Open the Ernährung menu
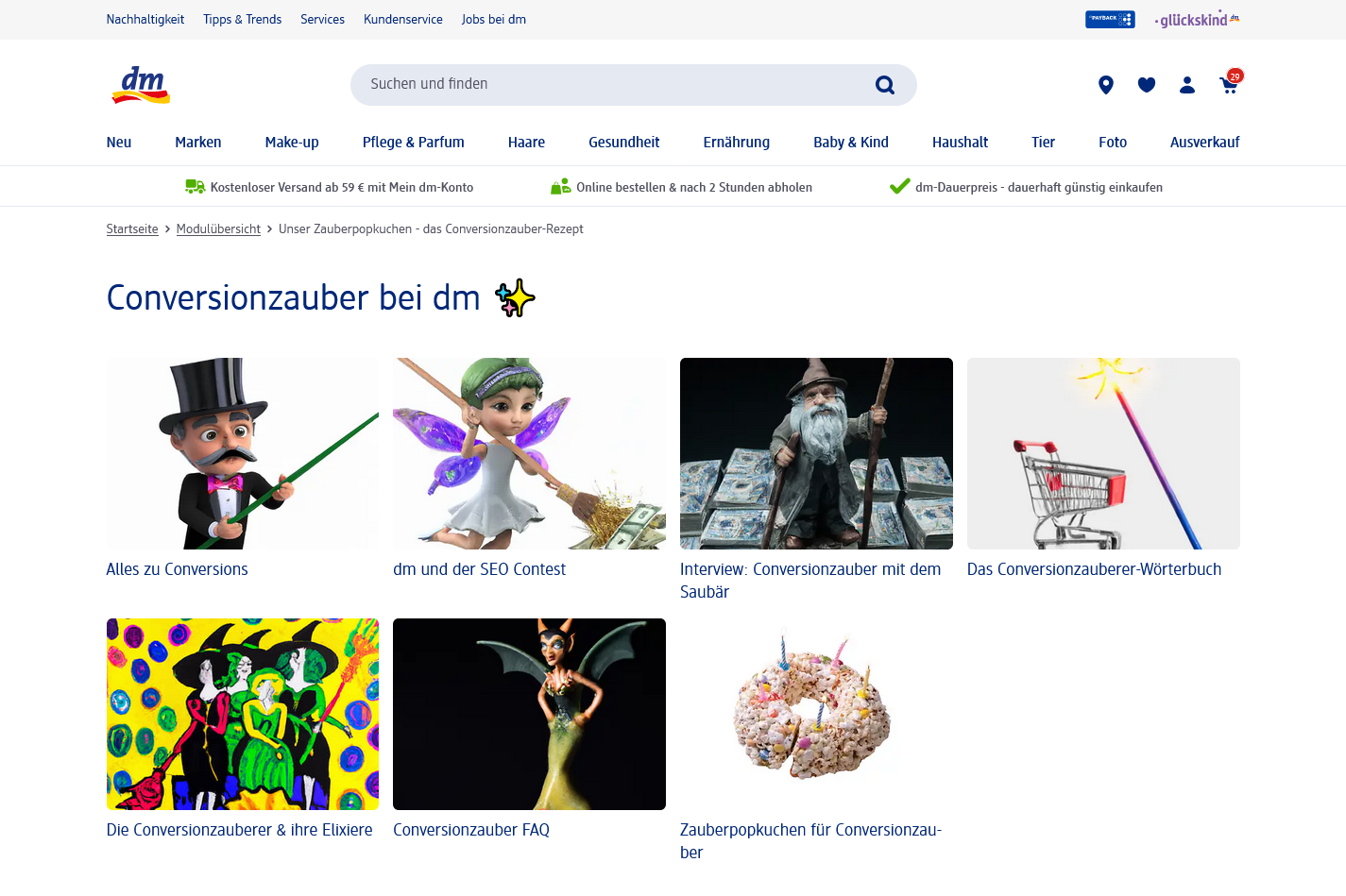The width and height of the screenshot is (1346, 896). click(737, 143)
